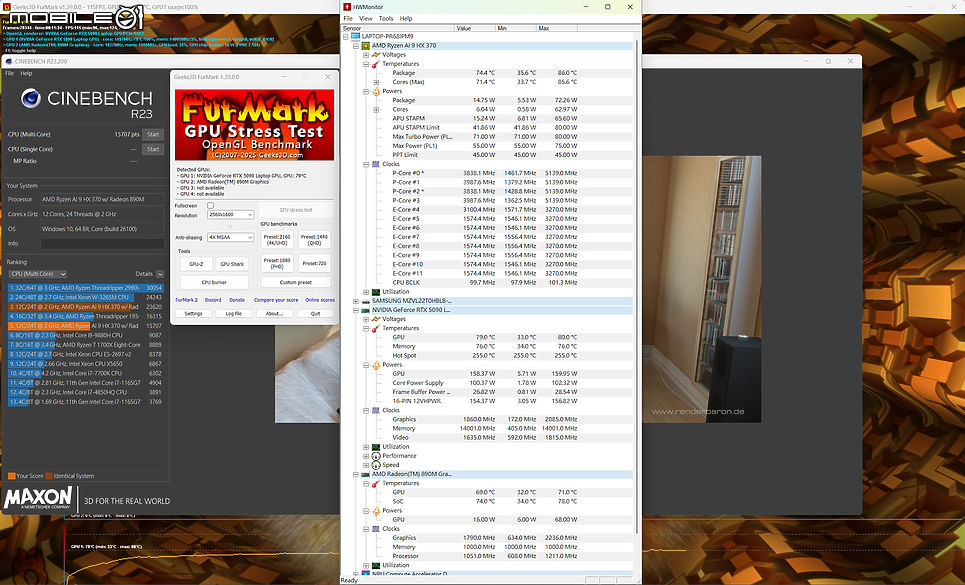Click the NVIDIA GeForce RTX 5090 card icon
The width and height of the screenshot is (965, 585).
pos(366,310)
